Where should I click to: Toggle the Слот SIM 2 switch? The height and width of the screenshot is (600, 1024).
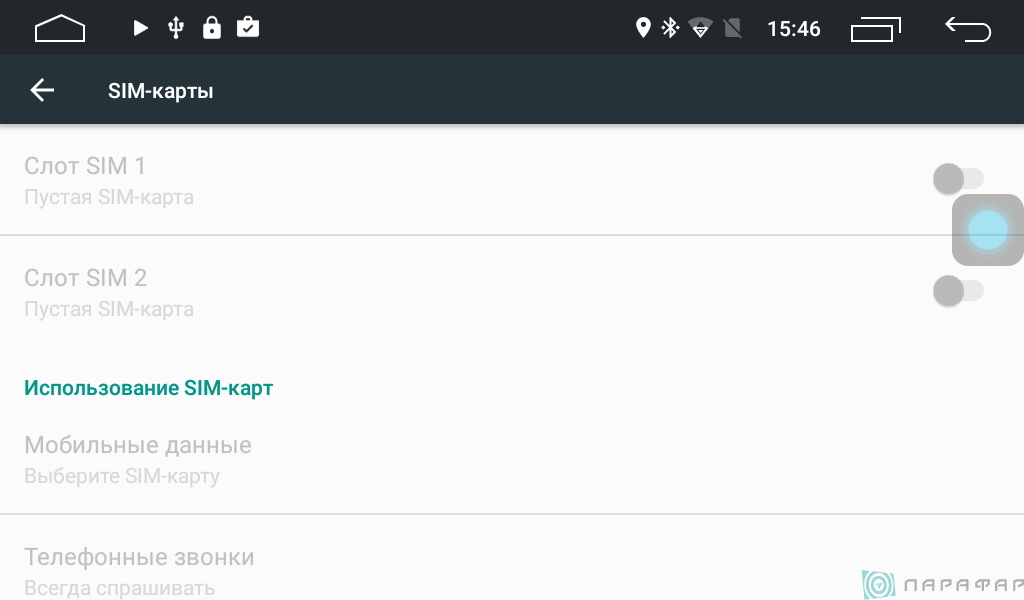[958, 291]
